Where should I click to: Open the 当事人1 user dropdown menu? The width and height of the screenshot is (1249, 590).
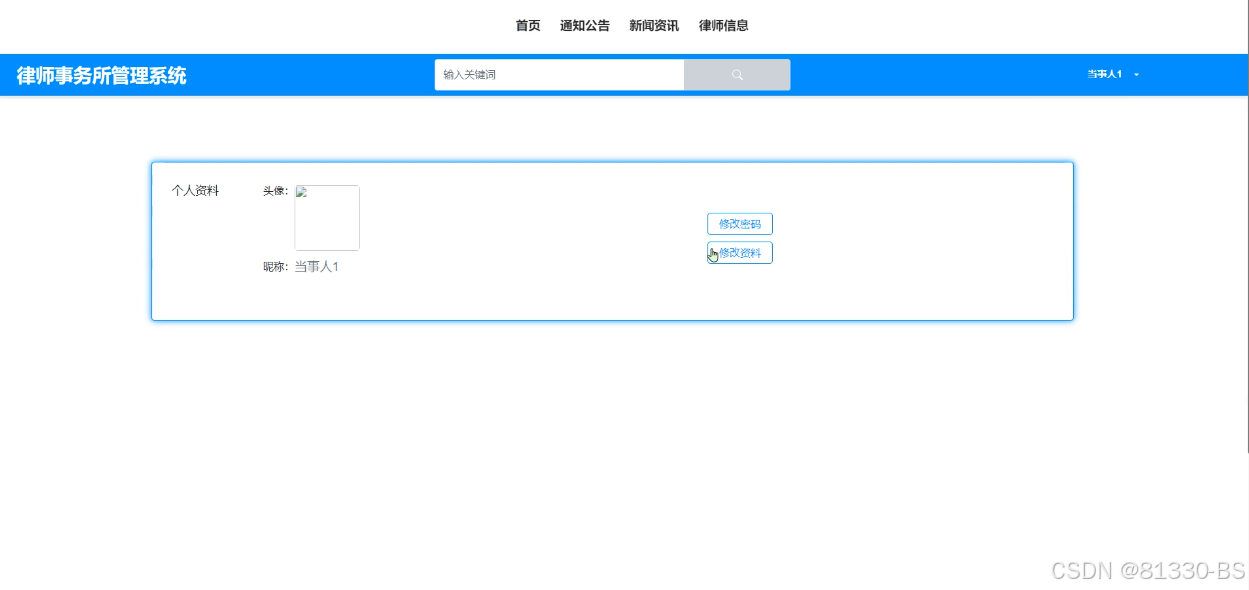tap(1113, 75)
